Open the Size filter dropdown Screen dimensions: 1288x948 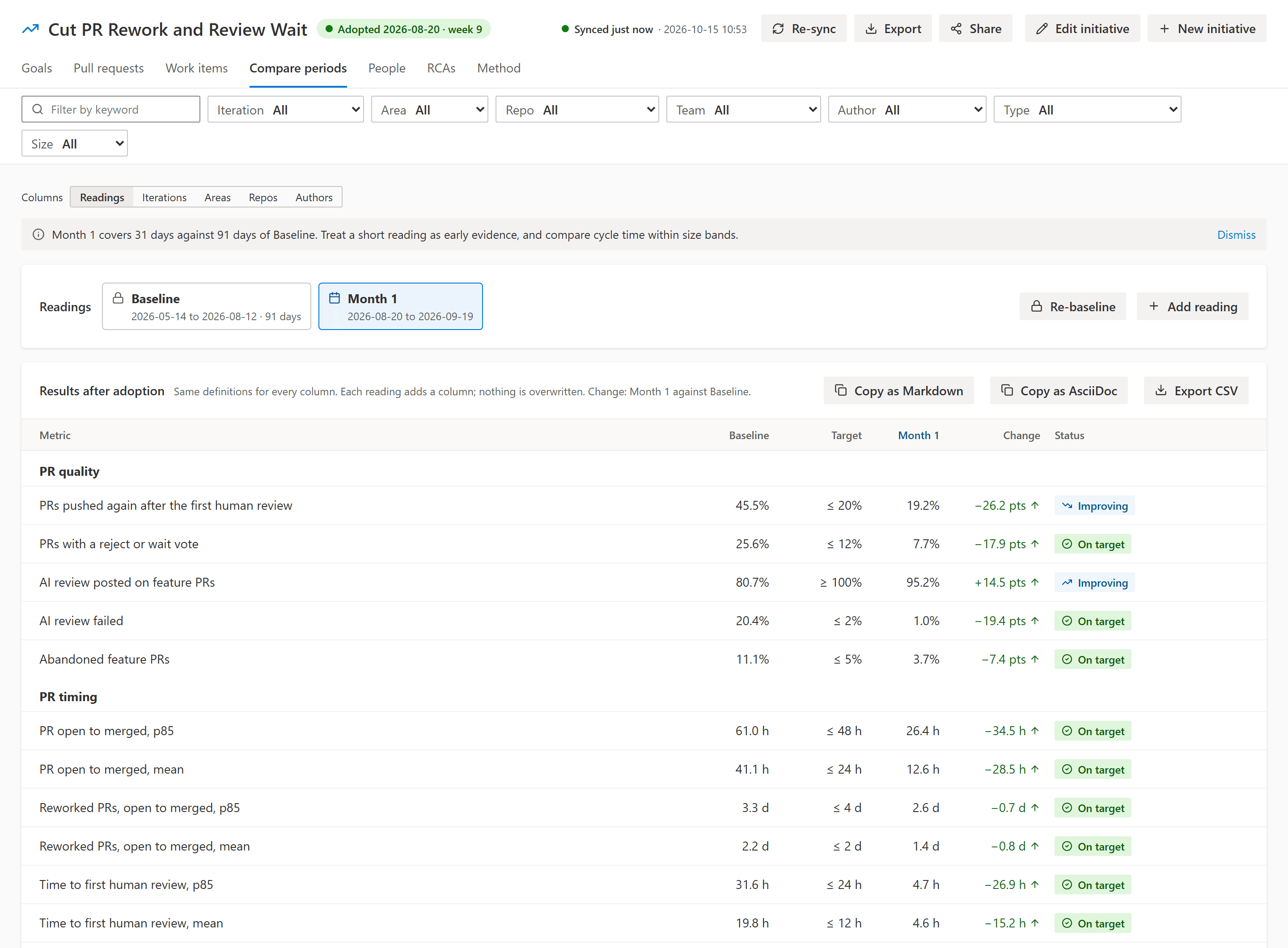pos(75,144)
